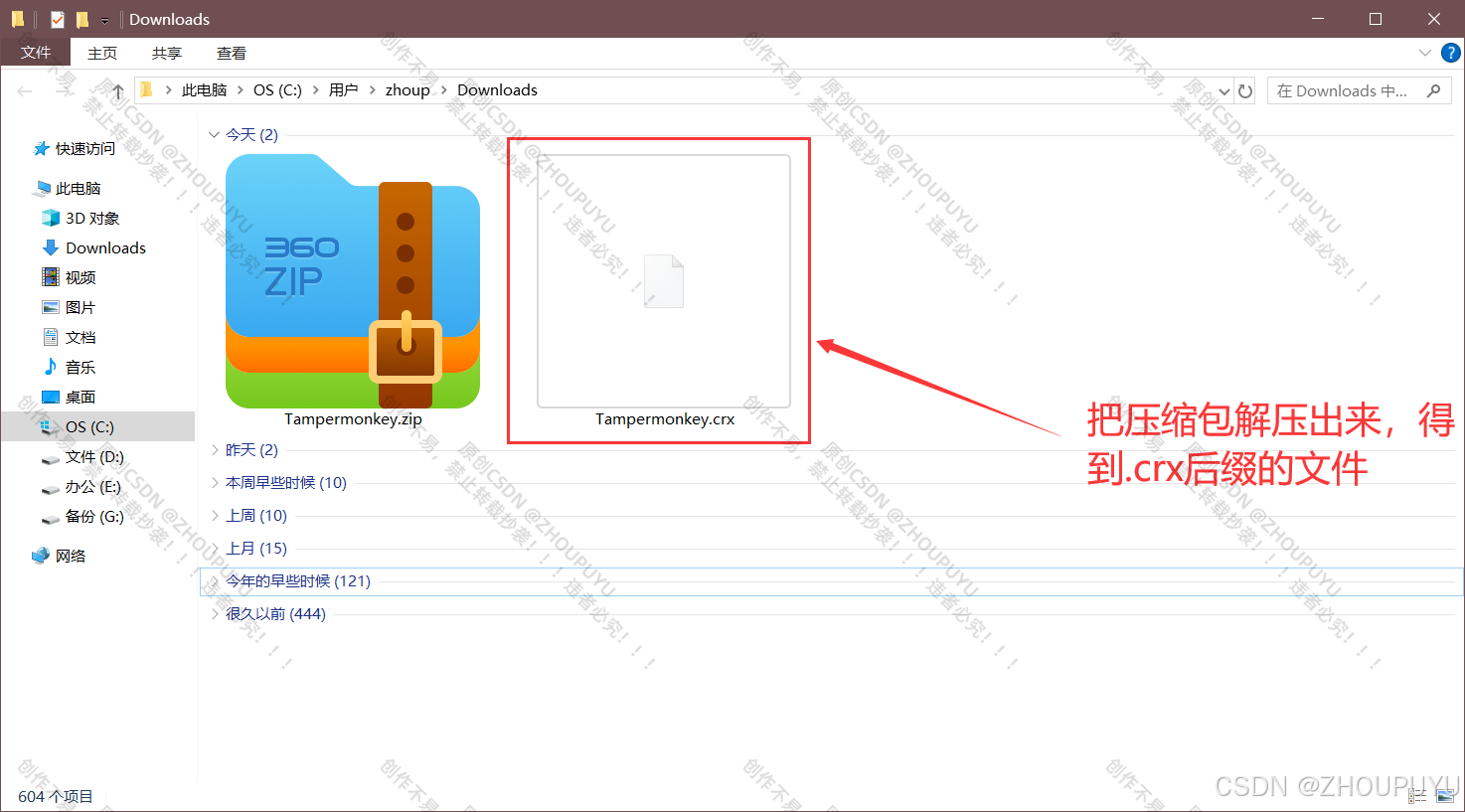Open Downloads in the sidebar

(x=105, y=248)
